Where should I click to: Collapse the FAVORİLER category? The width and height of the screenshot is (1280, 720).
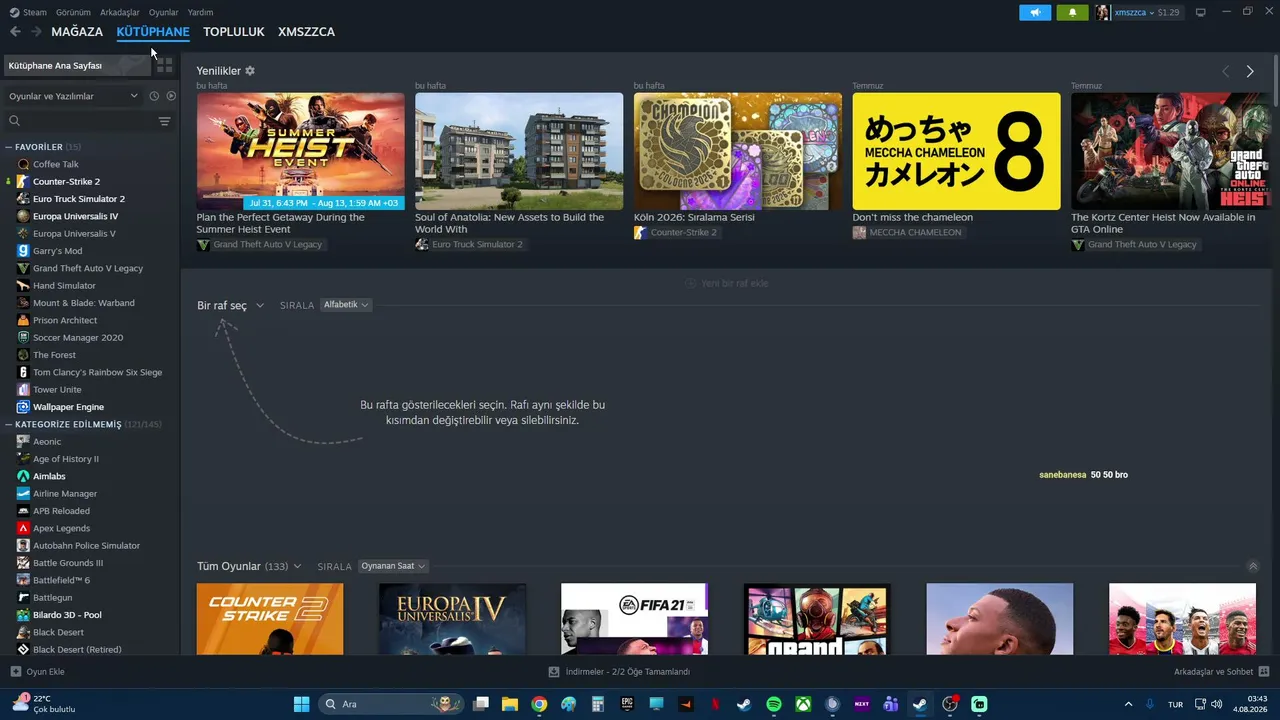pyautogui.click(x=9, y=147)
